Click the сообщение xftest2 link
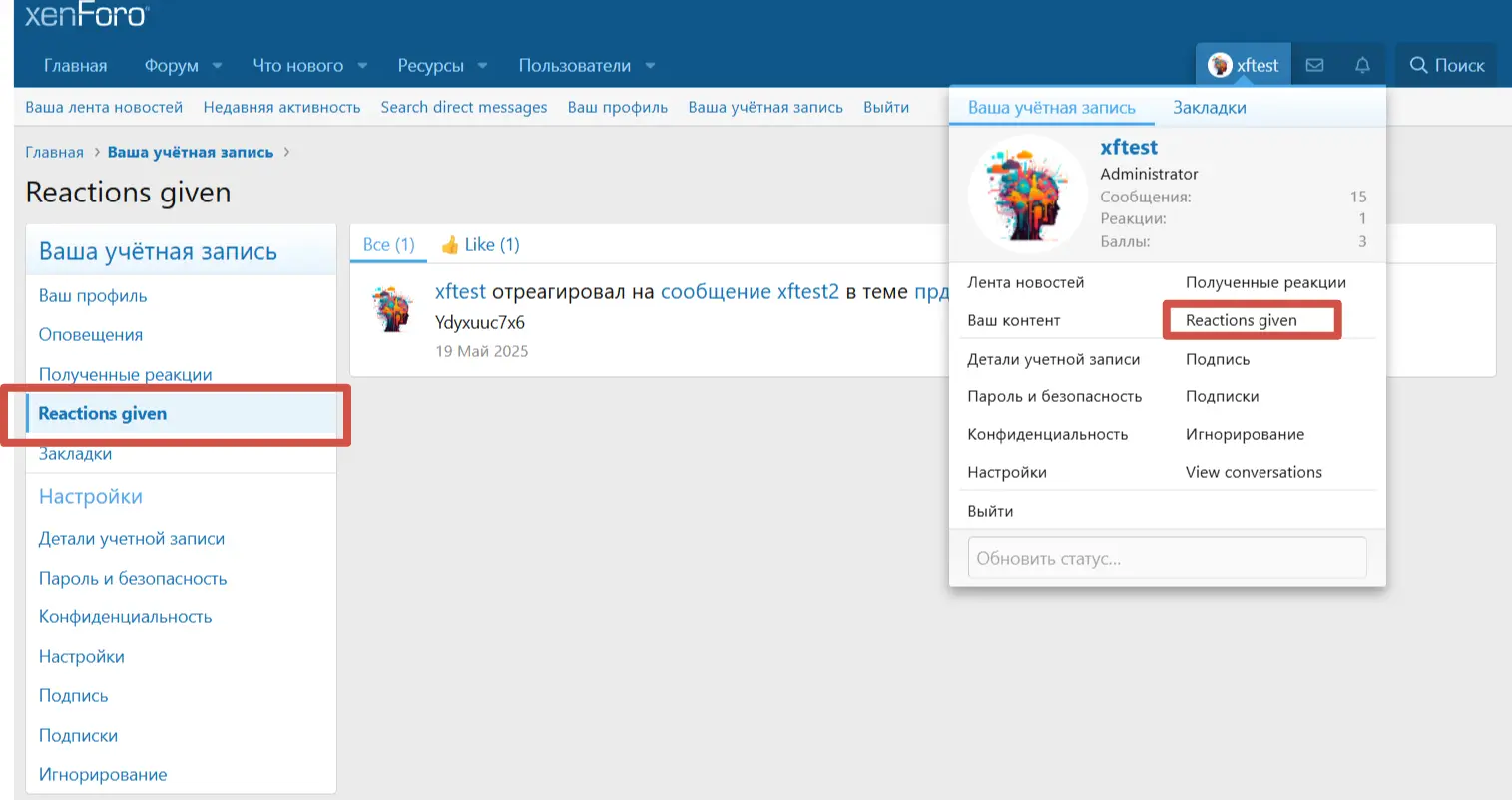This screenshot has height=800, width=1512. (x=750, y=292)
